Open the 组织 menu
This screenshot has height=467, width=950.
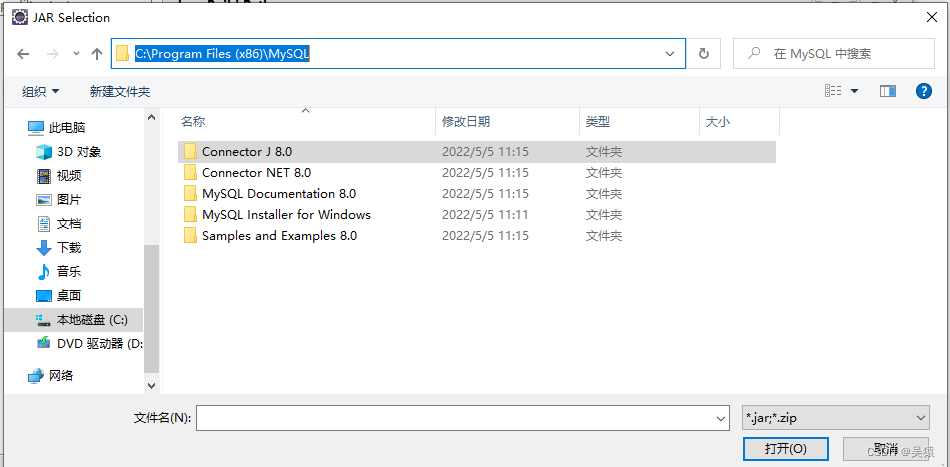point(41,91)
